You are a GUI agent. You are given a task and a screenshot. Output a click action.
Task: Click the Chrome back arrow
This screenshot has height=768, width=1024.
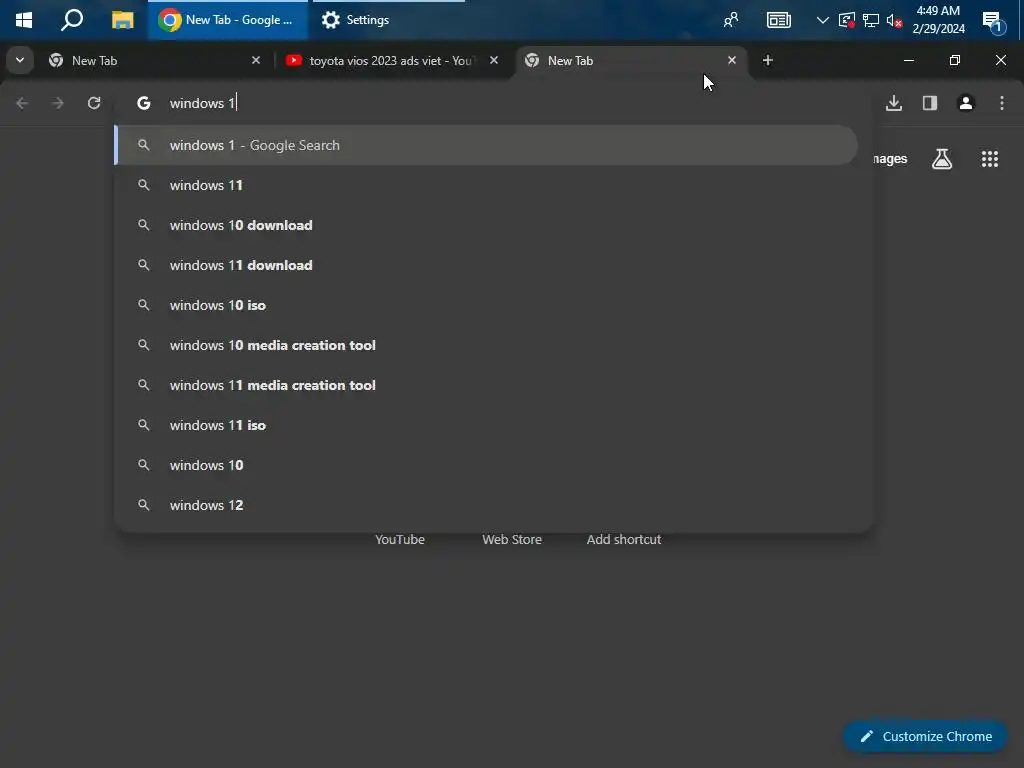[x=22, y=103]
